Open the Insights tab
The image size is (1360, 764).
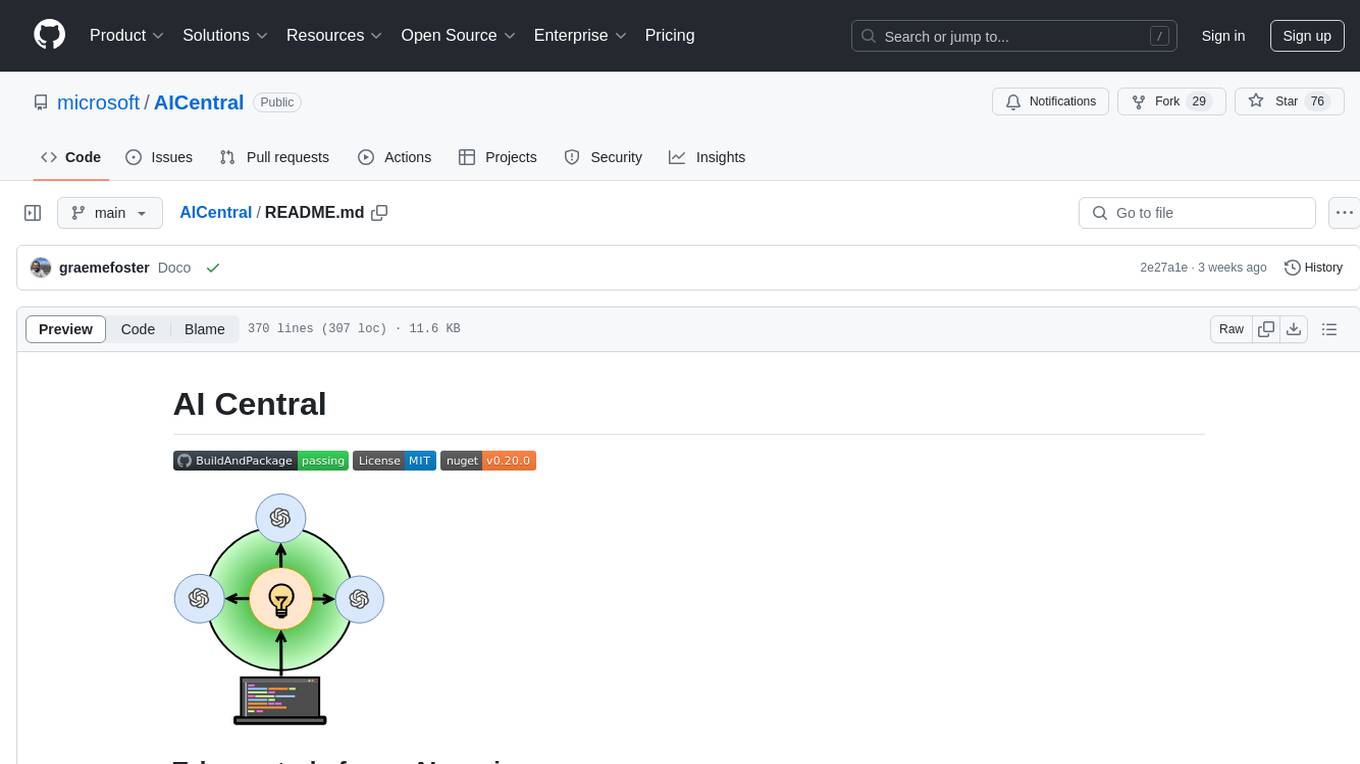pos(707,157)
